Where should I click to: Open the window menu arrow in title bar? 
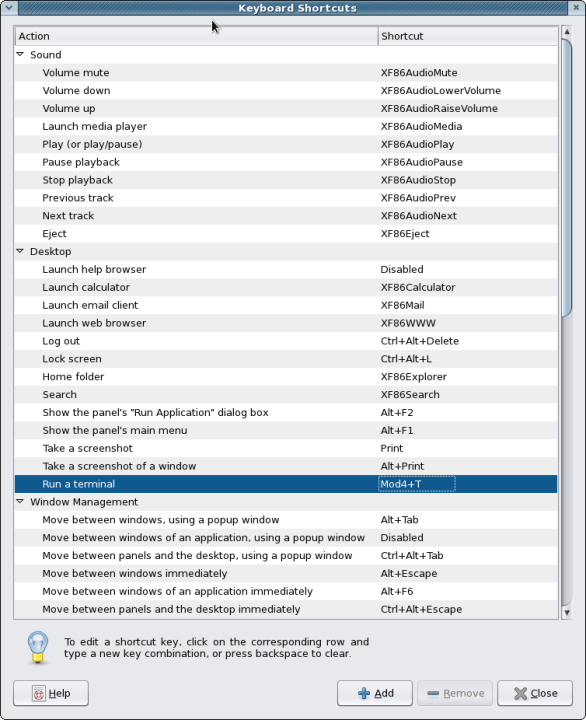9,7
